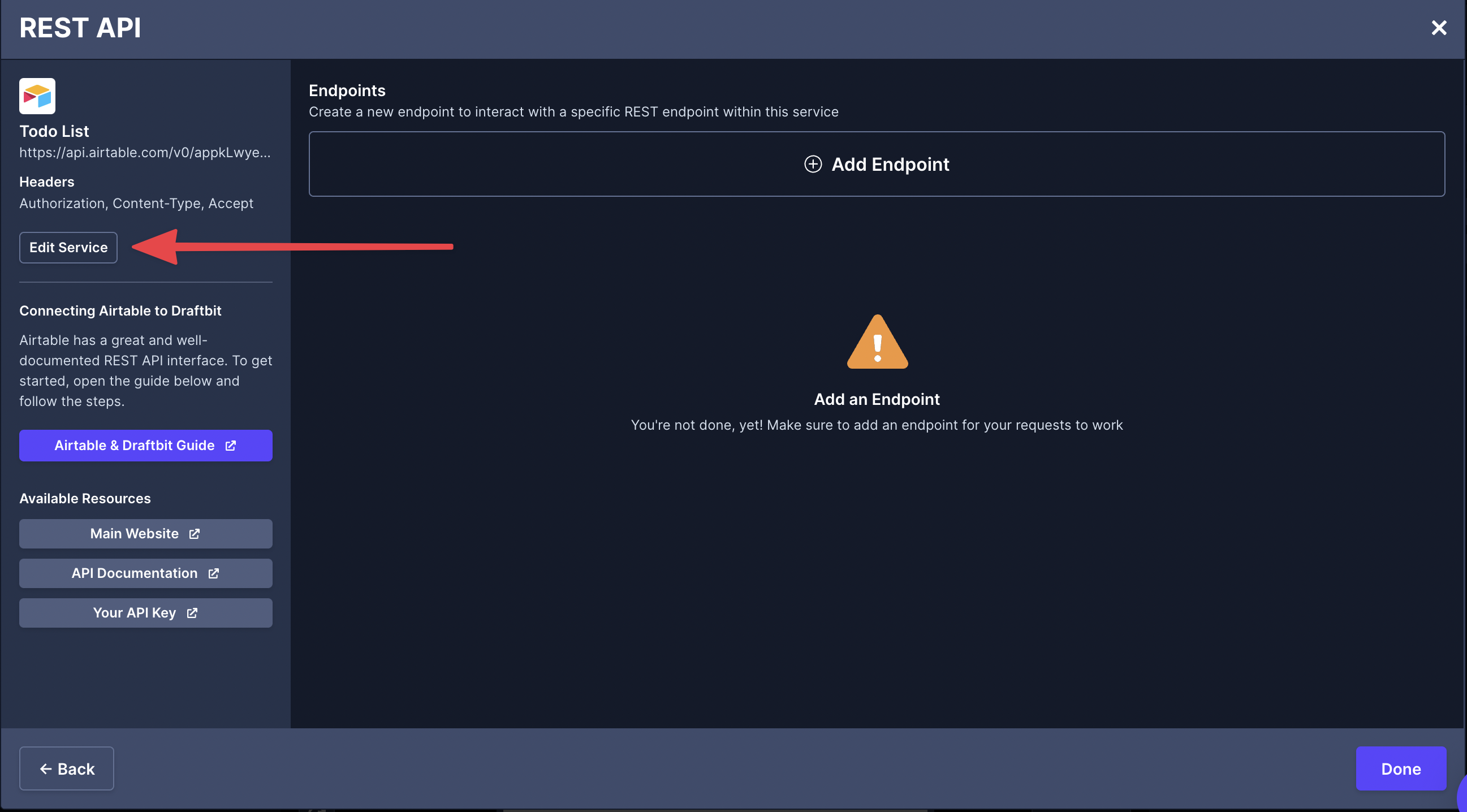Click the Connecting Airtable to Draftbit heading
This screenshot has width=1467, height=812.
pos(120,310)
